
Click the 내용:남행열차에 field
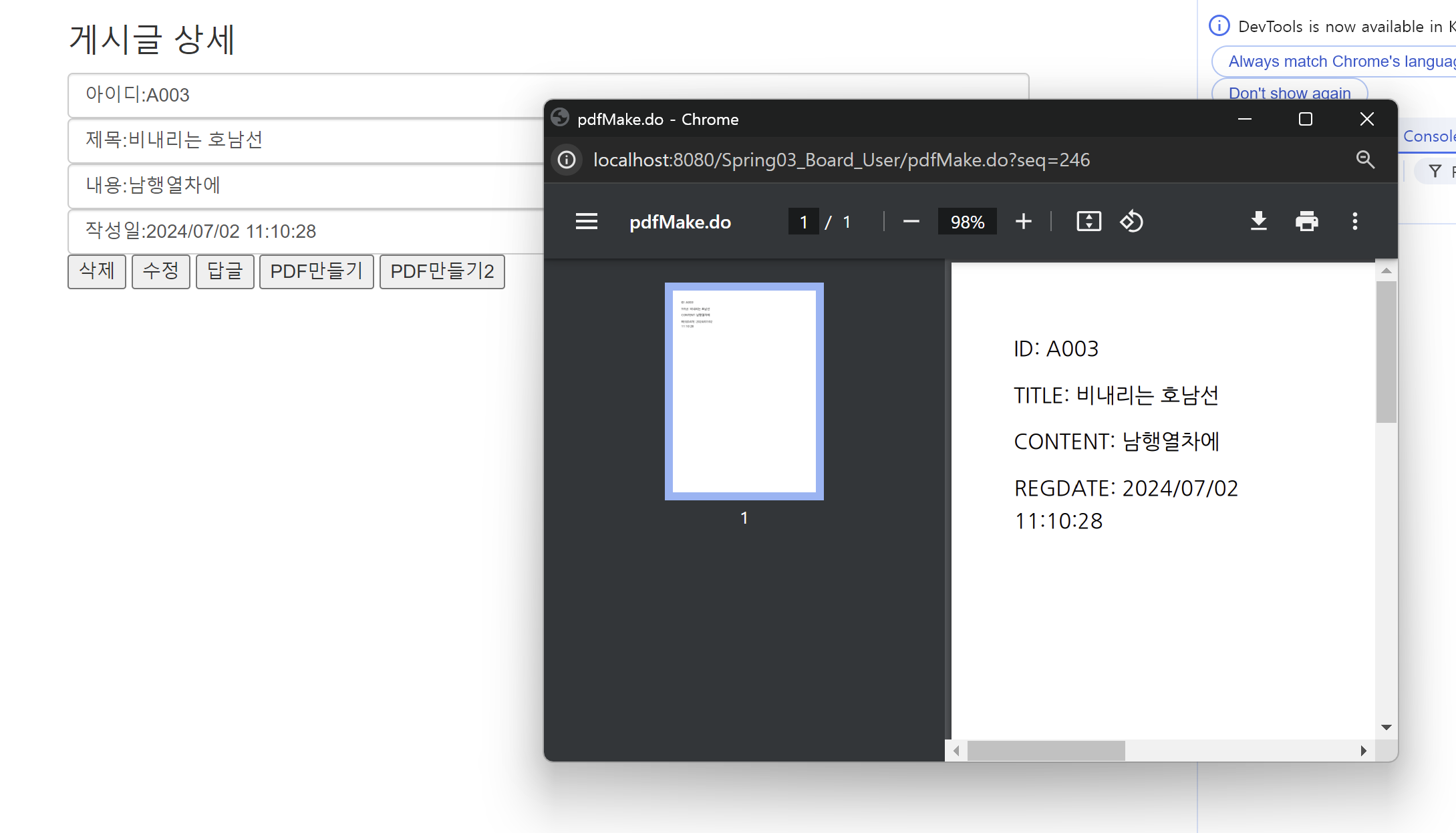pyautogui.click(x=306, y=185)
